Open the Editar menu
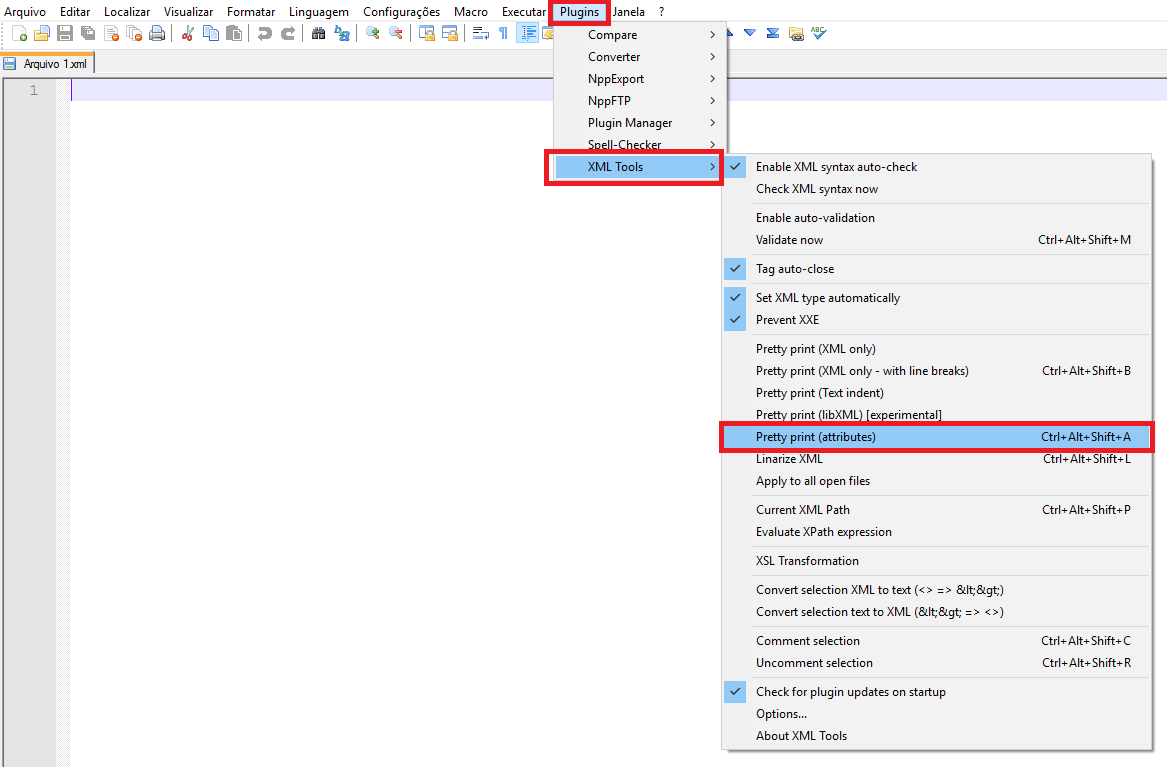The width and height of the screenshot is (1167, 767). (x=75, y=12)
